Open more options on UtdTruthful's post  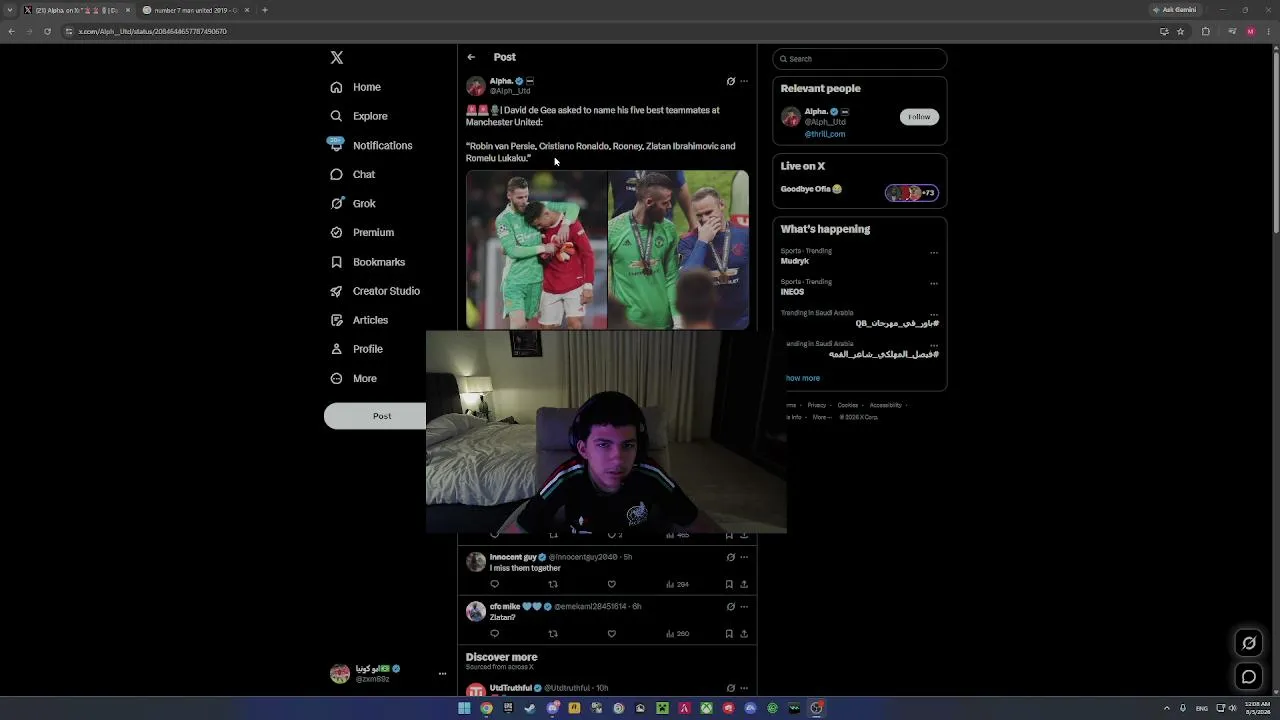point(744,688)
